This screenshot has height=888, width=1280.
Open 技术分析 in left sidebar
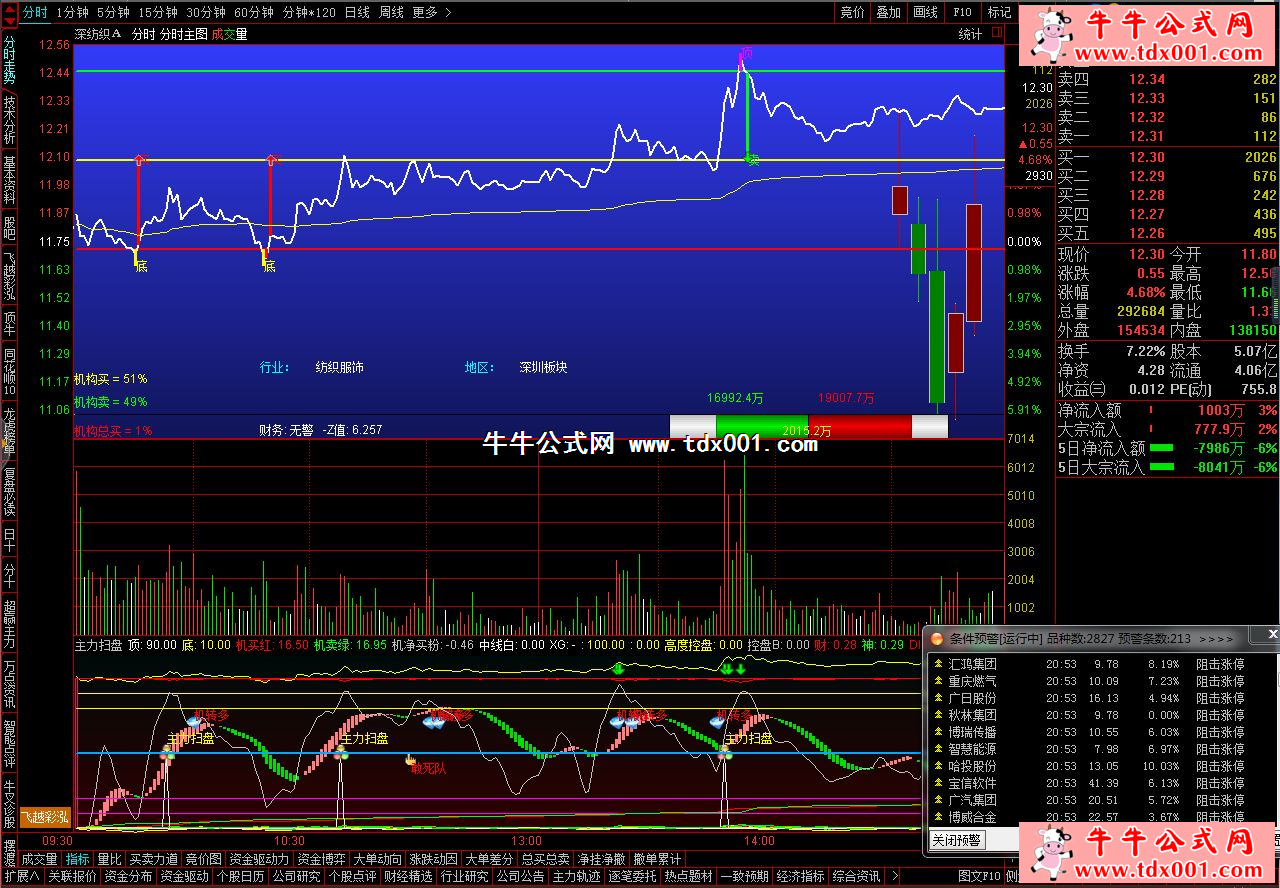pyautogui.click(x=9, y=120)
